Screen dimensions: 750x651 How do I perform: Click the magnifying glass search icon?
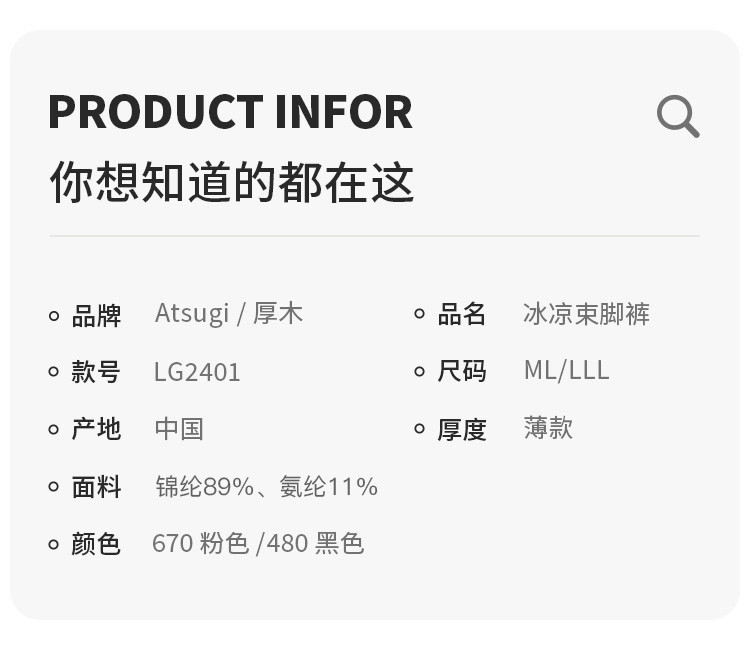(x=678, y=117)
